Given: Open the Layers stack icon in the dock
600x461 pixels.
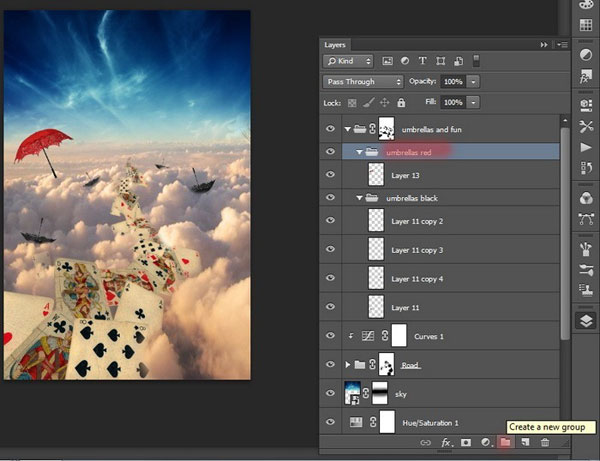Looking at the screenshot, I should pyautogui.click(x=586, y=321).
